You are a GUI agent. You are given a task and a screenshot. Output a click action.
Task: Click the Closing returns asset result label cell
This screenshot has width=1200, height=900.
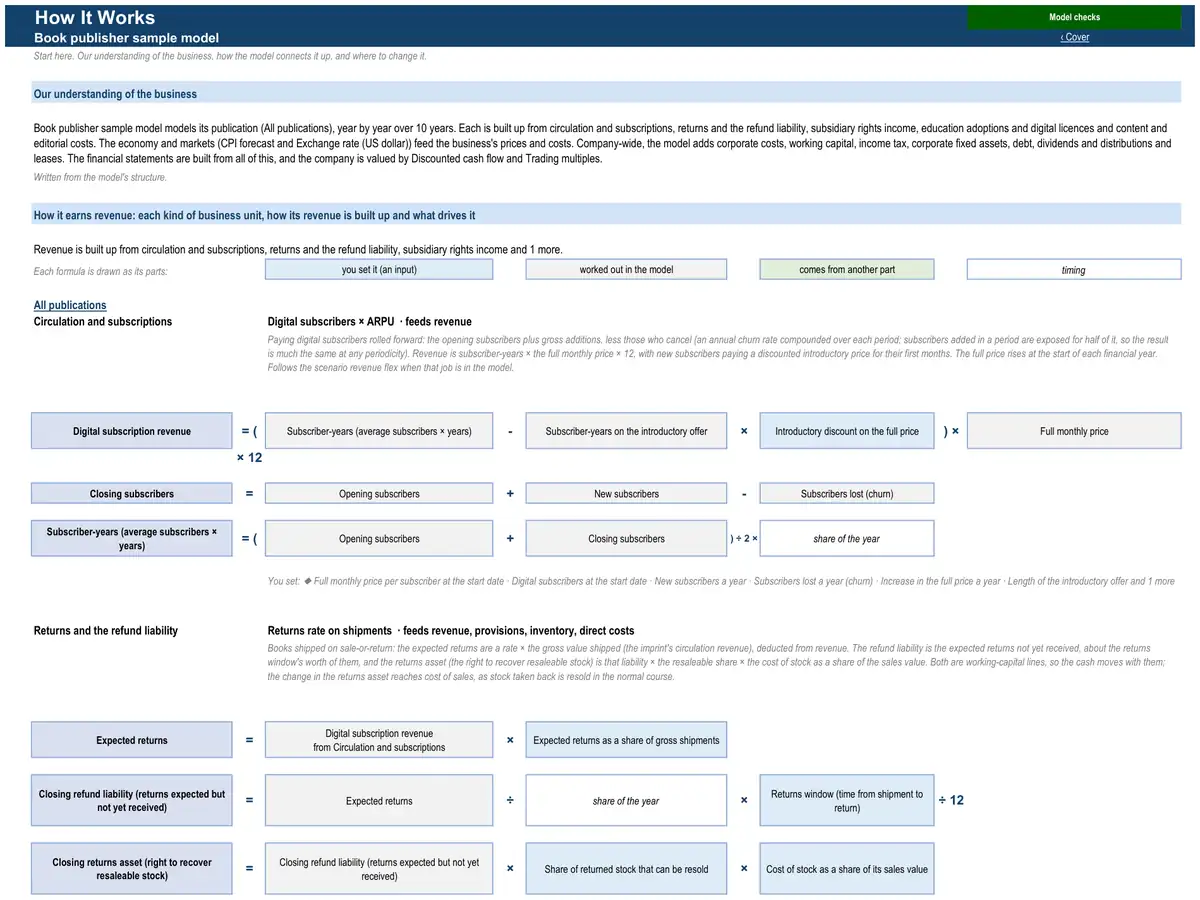(x=132, y=868)
